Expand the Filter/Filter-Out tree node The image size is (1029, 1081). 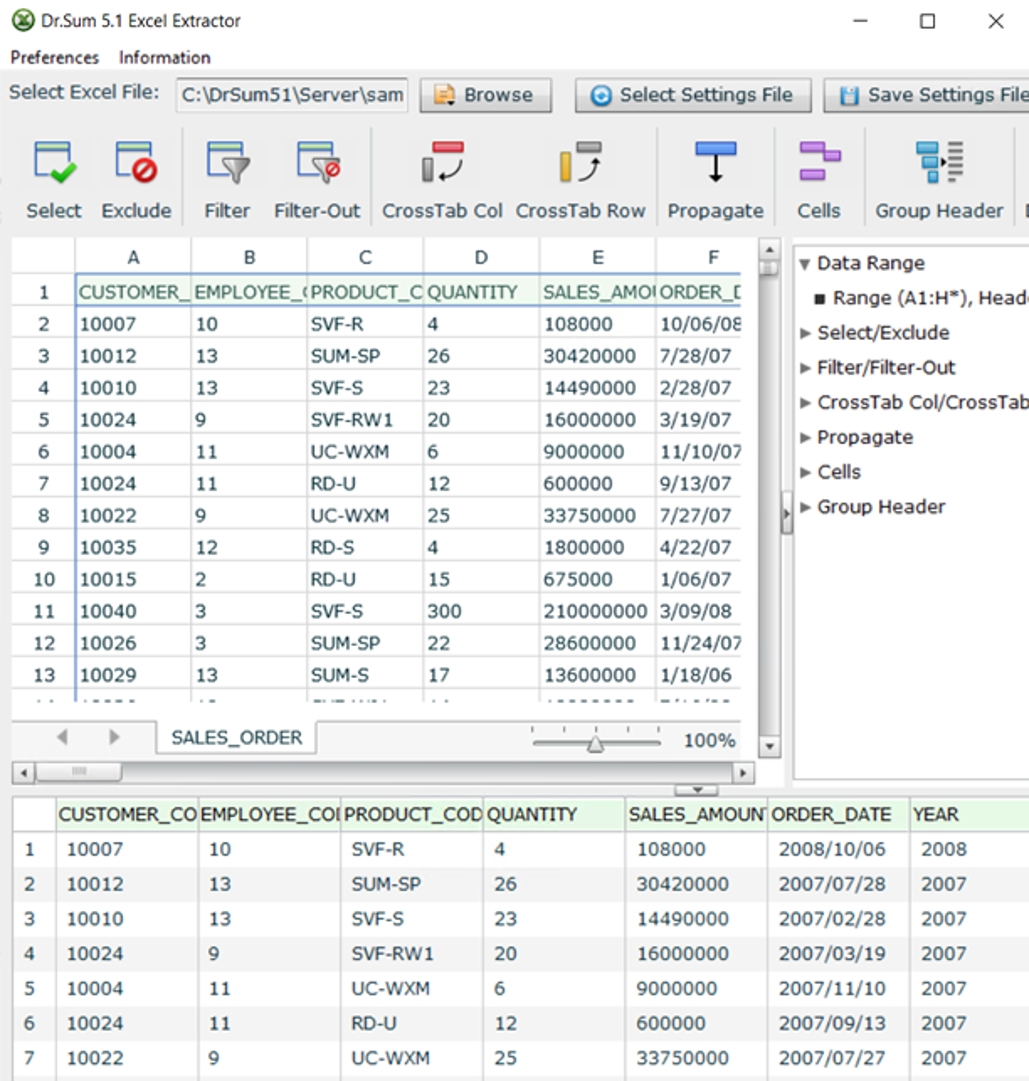806,368
